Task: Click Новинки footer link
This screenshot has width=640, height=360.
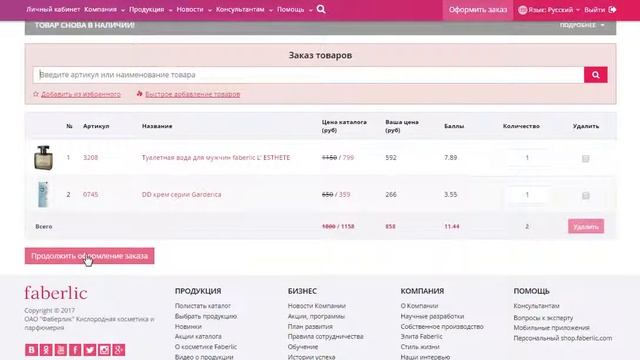Action: 188,327
